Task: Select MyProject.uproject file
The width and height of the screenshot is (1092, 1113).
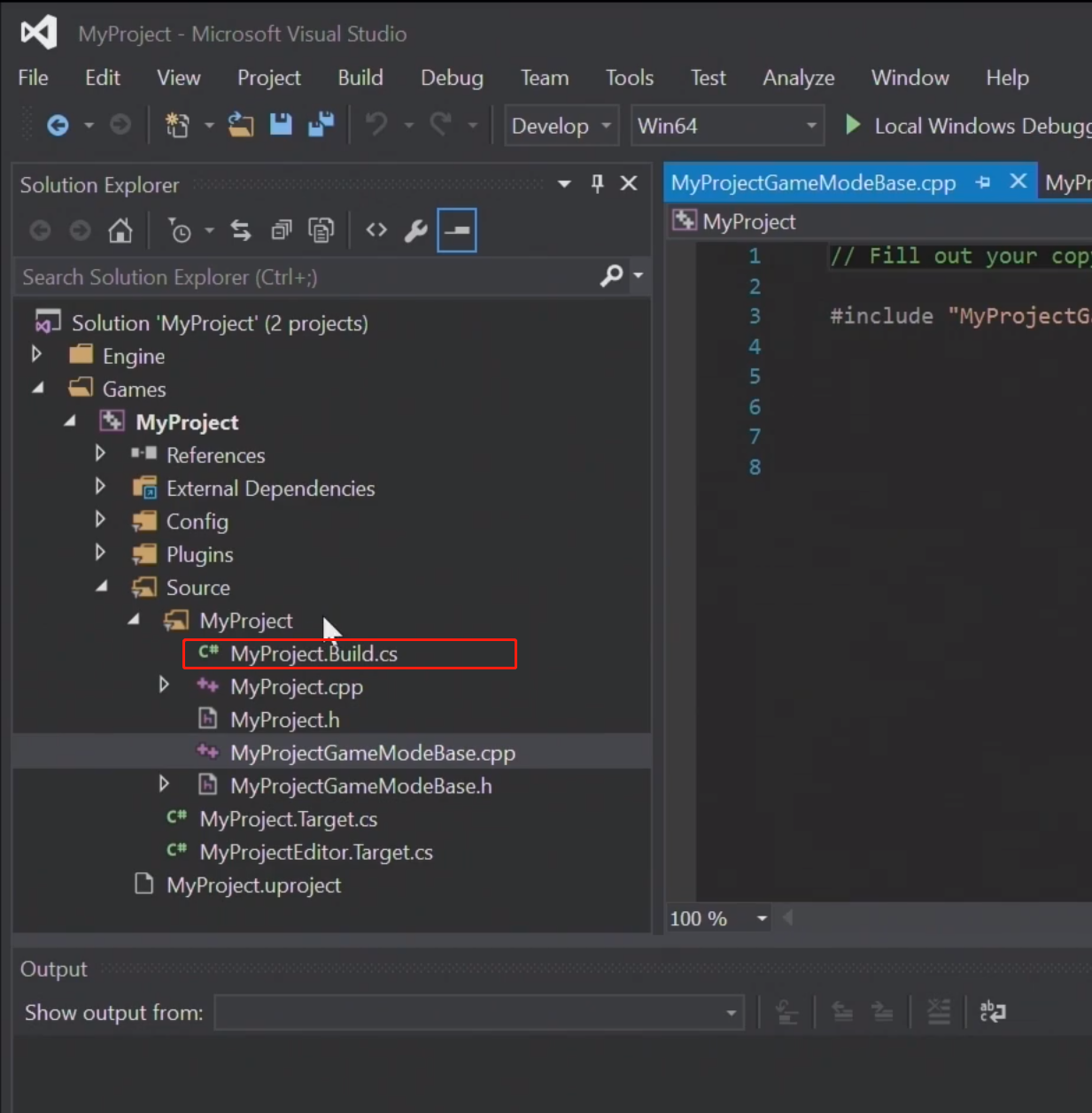Action: 254,885
